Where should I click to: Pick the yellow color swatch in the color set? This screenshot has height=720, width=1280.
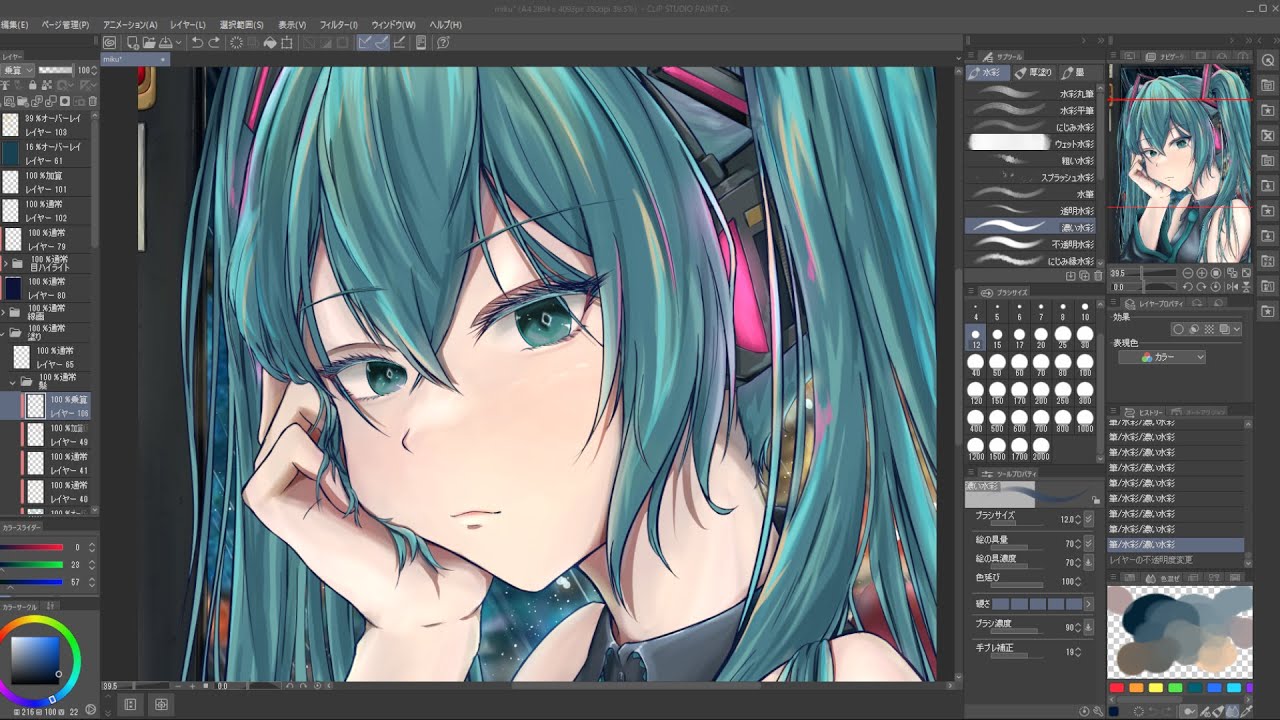[1156, 687]
